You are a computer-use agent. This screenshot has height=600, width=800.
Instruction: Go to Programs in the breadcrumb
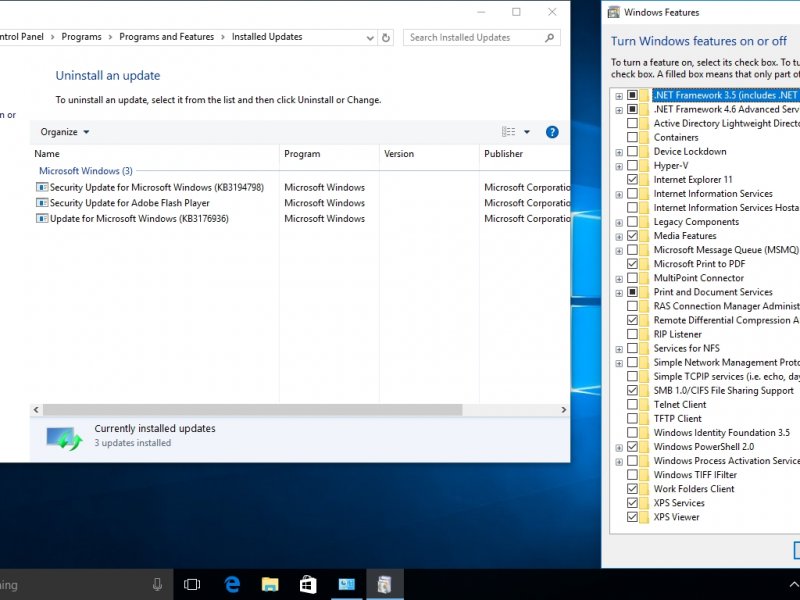pos(82,37)
